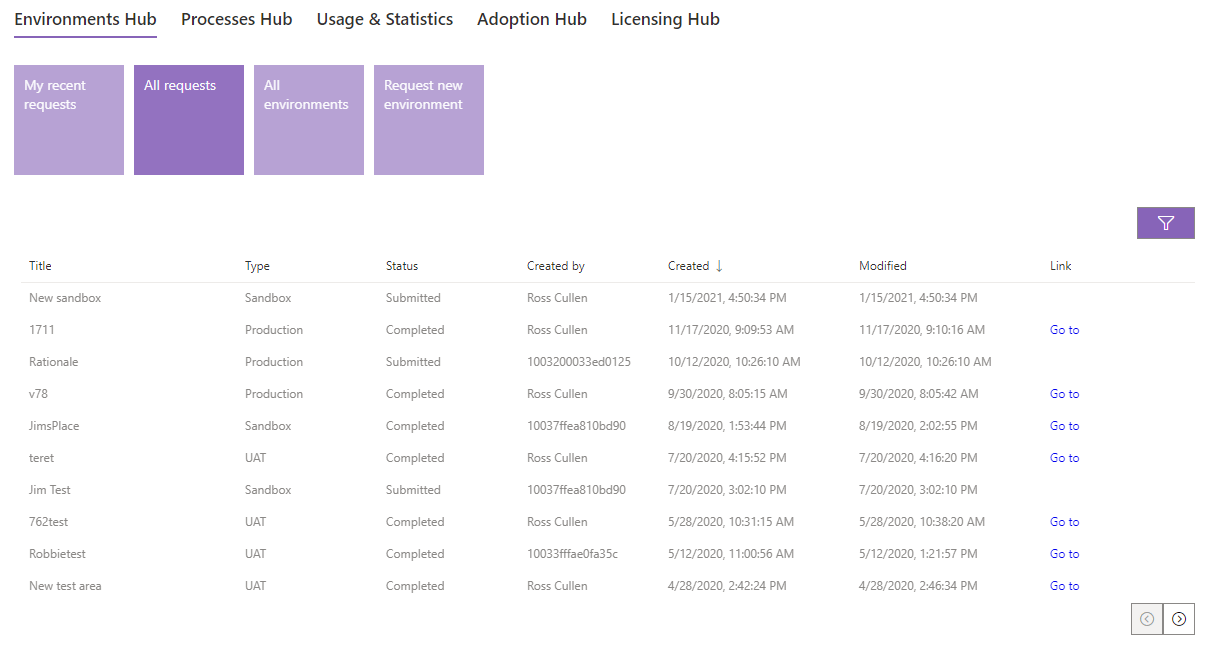Select the My recent requests tile
Image resolution: width=1222 pixels, height=645 pixels.
click(x=69, y=120)
